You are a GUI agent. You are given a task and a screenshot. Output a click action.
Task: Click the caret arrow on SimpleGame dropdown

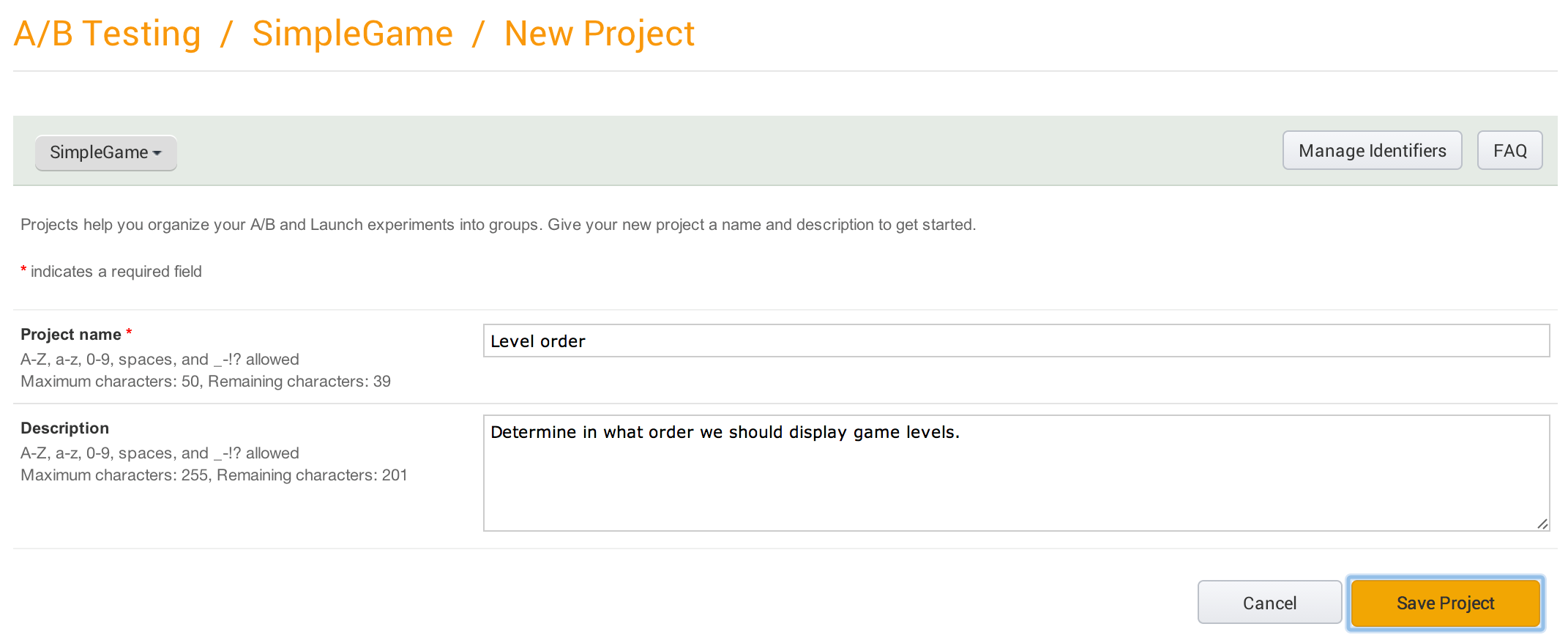click(x=157, y=153)
